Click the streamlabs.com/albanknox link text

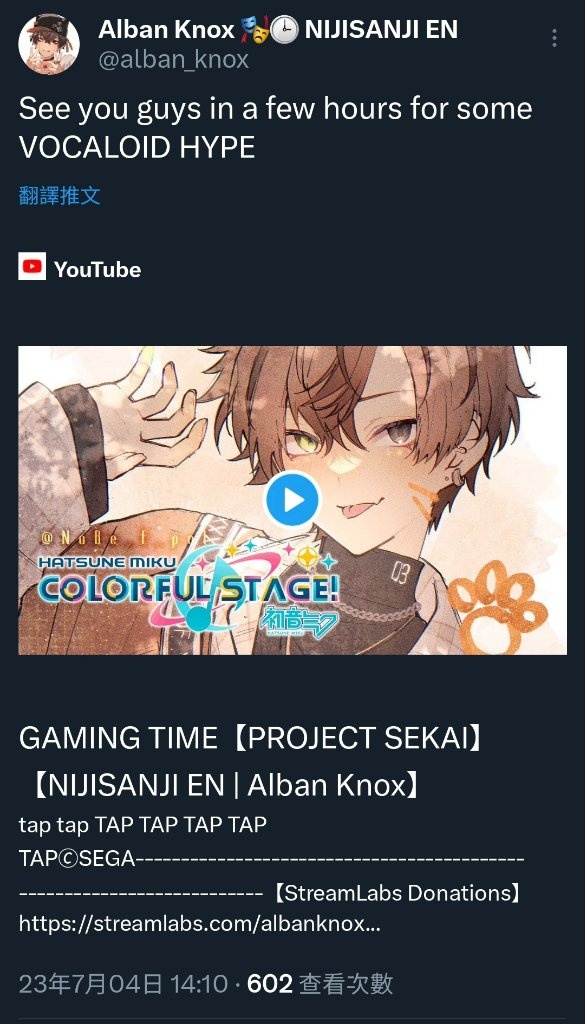coord(200,924)
